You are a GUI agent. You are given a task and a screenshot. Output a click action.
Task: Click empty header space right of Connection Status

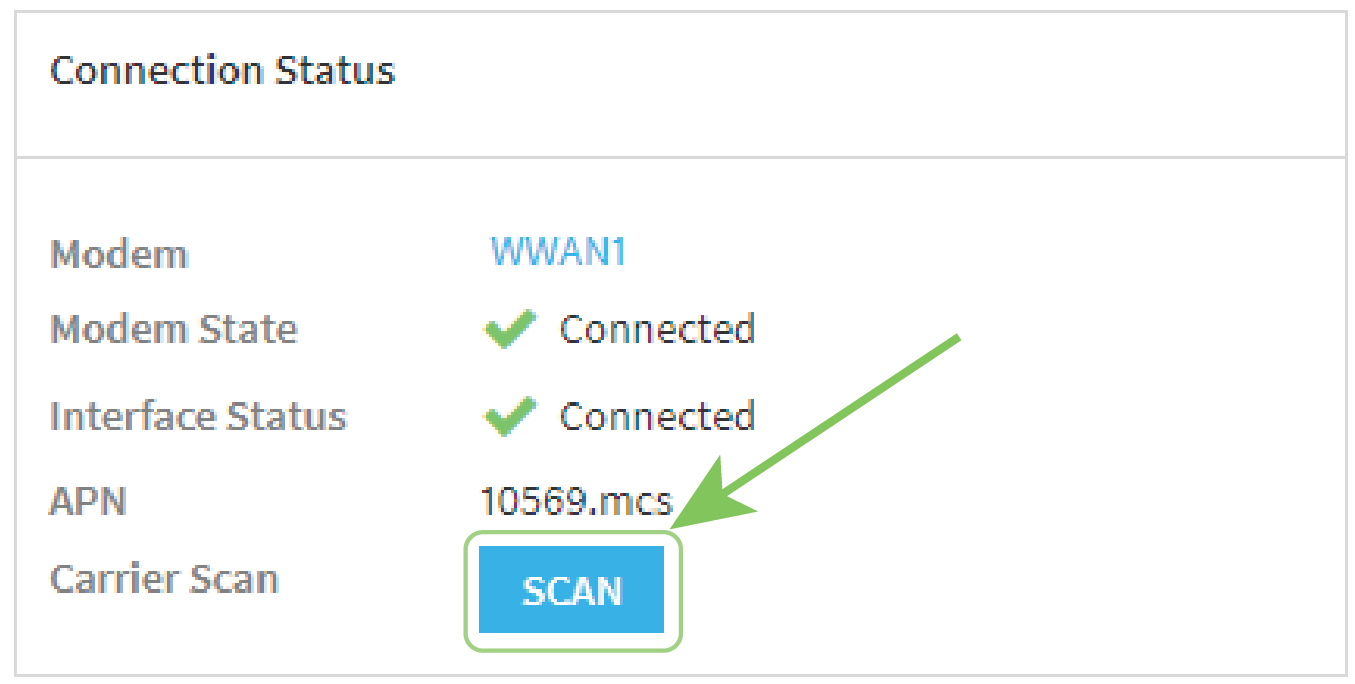850,72
